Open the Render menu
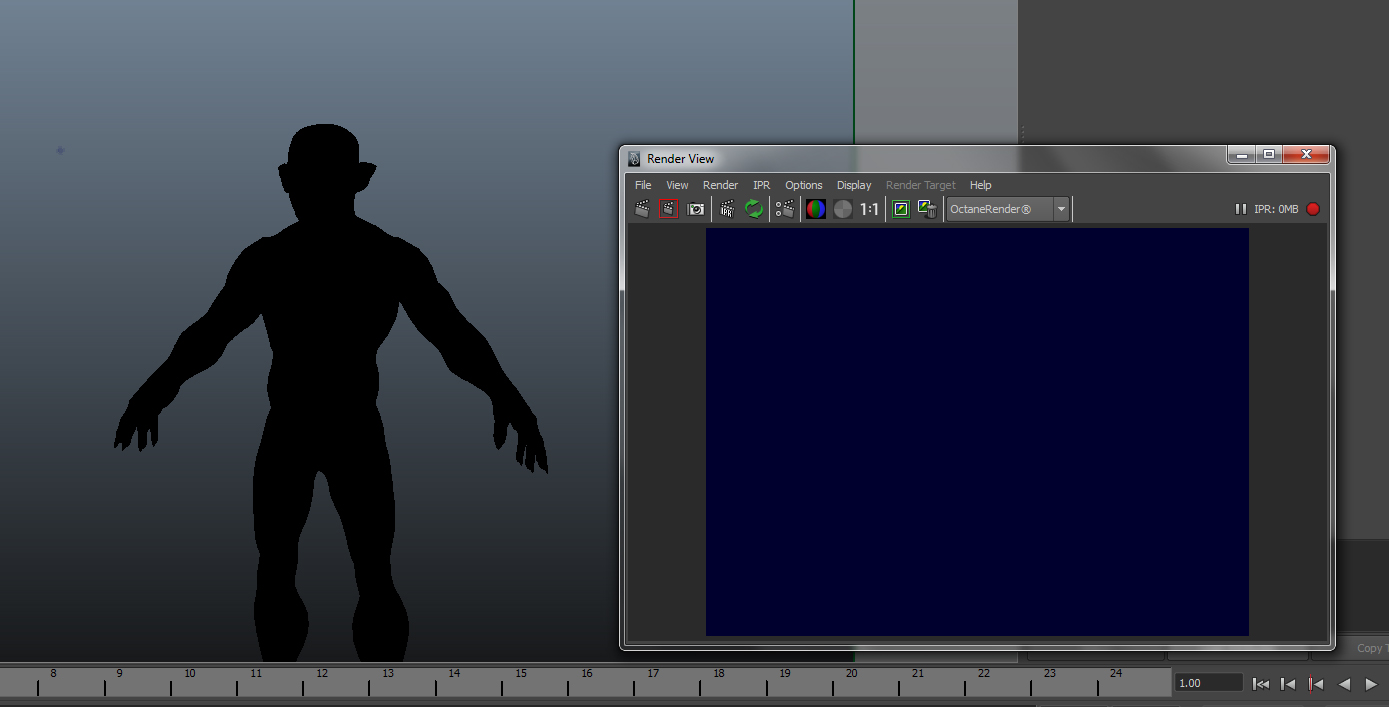Viewport: 1389px width, 707px height. [x=720, y=185]
